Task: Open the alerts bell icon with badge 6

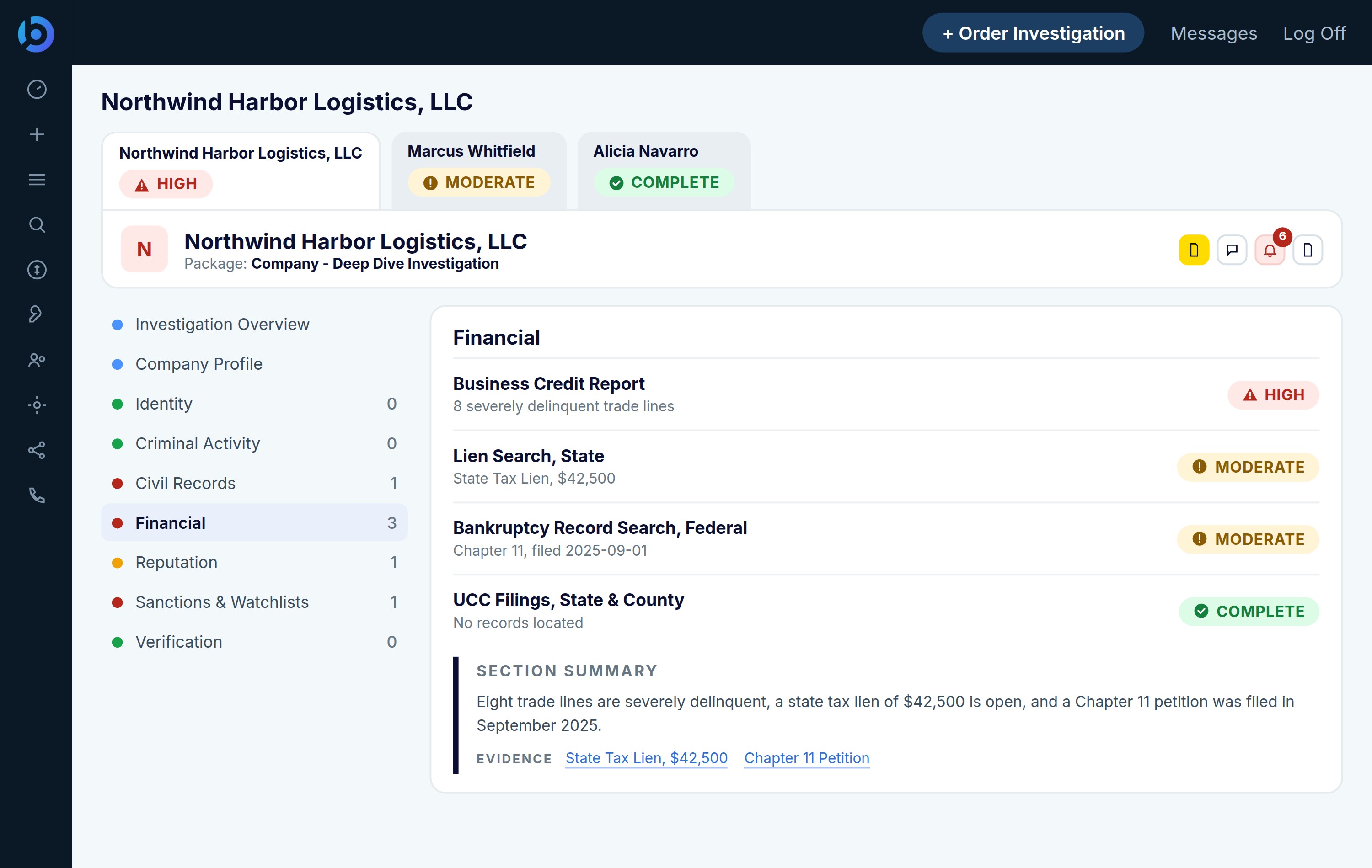Action: [1270, 250]
